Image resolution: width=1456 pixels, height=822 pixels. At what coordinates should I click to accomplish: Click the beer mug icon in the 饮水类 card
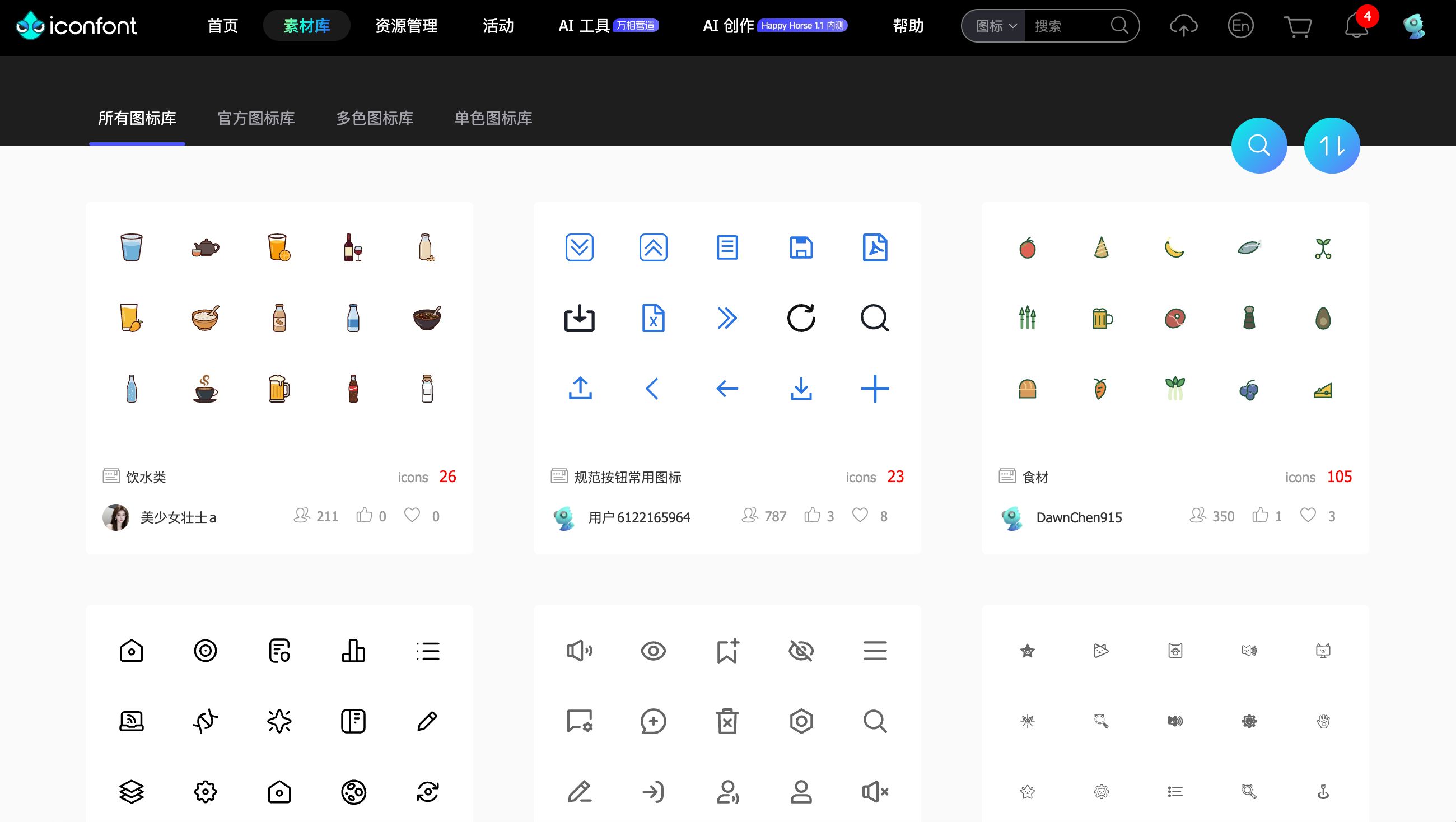point(279,389)
